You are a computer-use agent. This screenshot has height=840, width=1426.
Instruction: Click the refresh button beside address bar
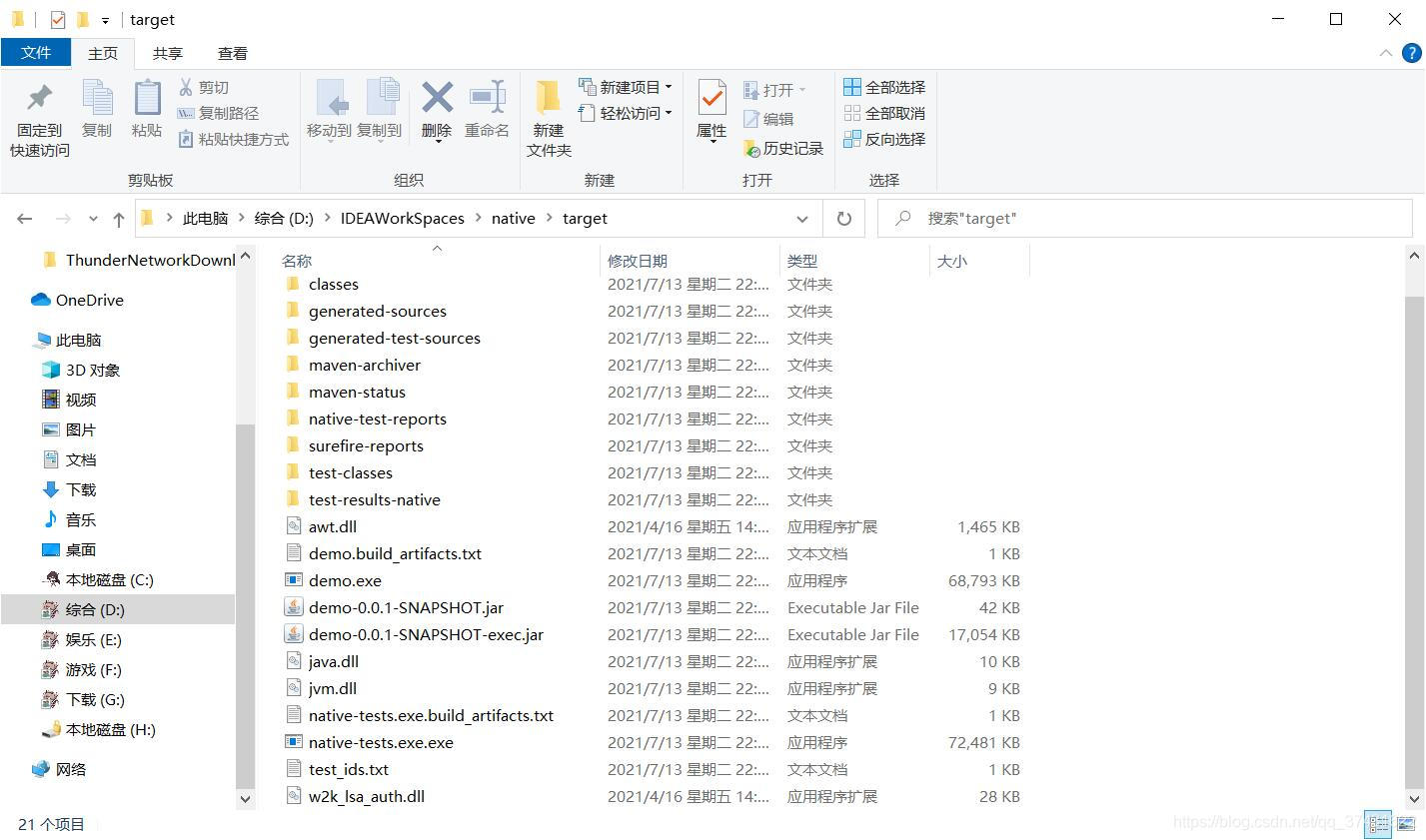pos(844,218)
